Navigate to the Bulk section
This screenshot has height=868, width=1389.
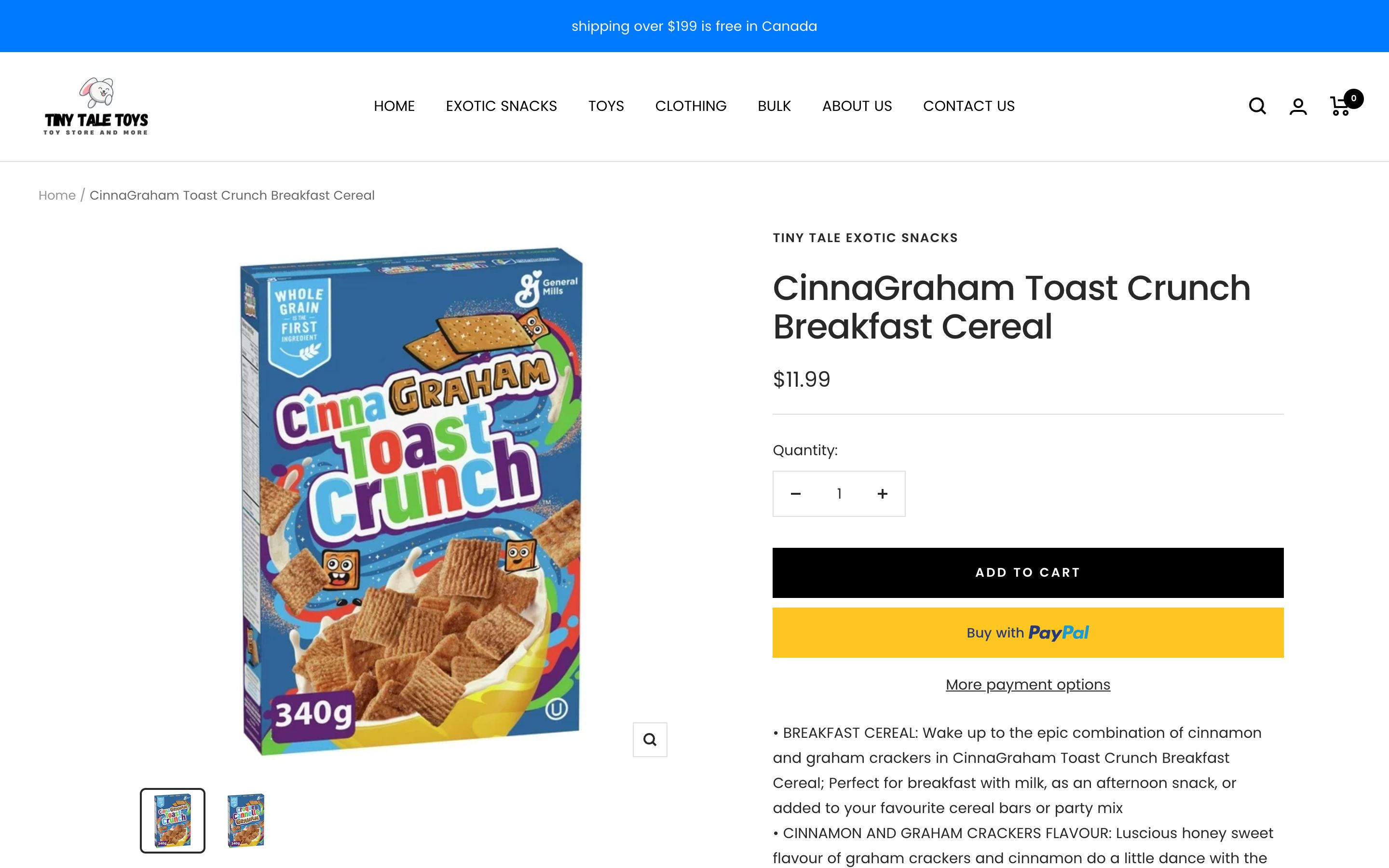click(774, 106)
